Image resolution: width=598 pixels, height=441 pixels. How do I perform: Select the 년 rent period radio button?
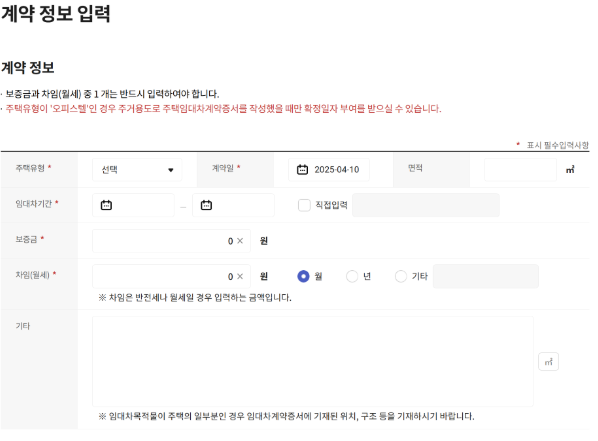(352, 276)
